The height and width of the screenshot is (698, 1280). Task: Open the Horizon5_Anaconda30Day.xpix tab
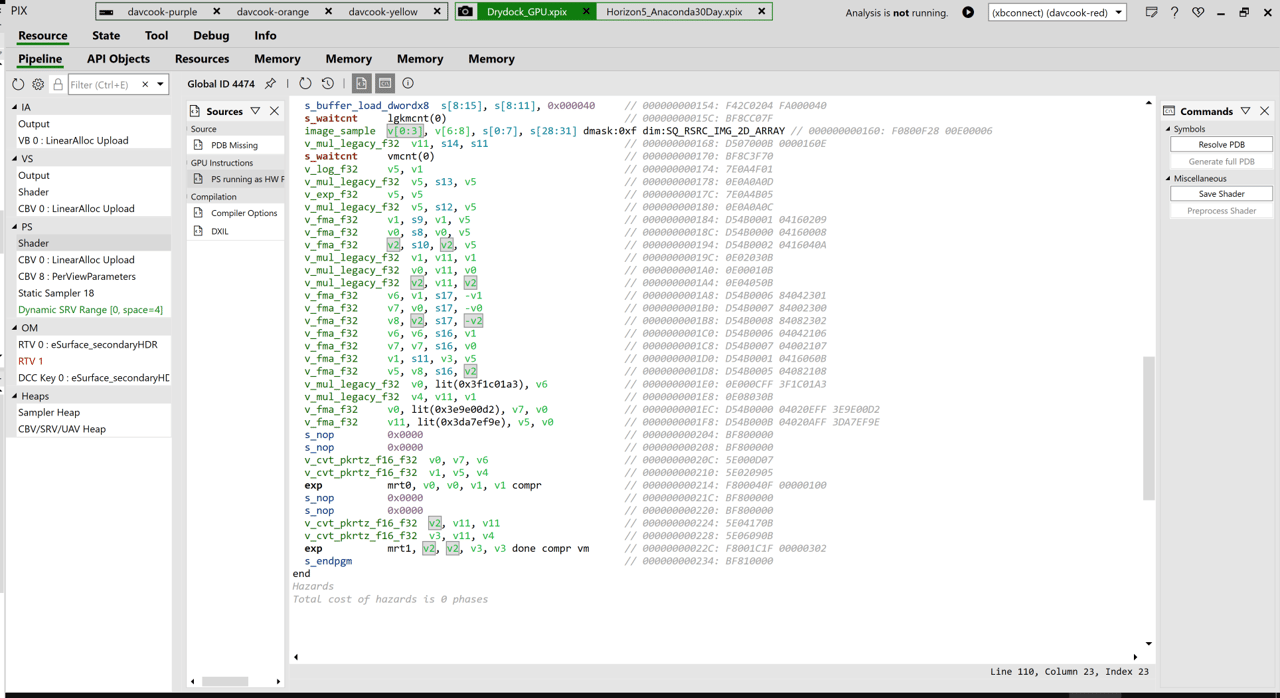(674, 12)
